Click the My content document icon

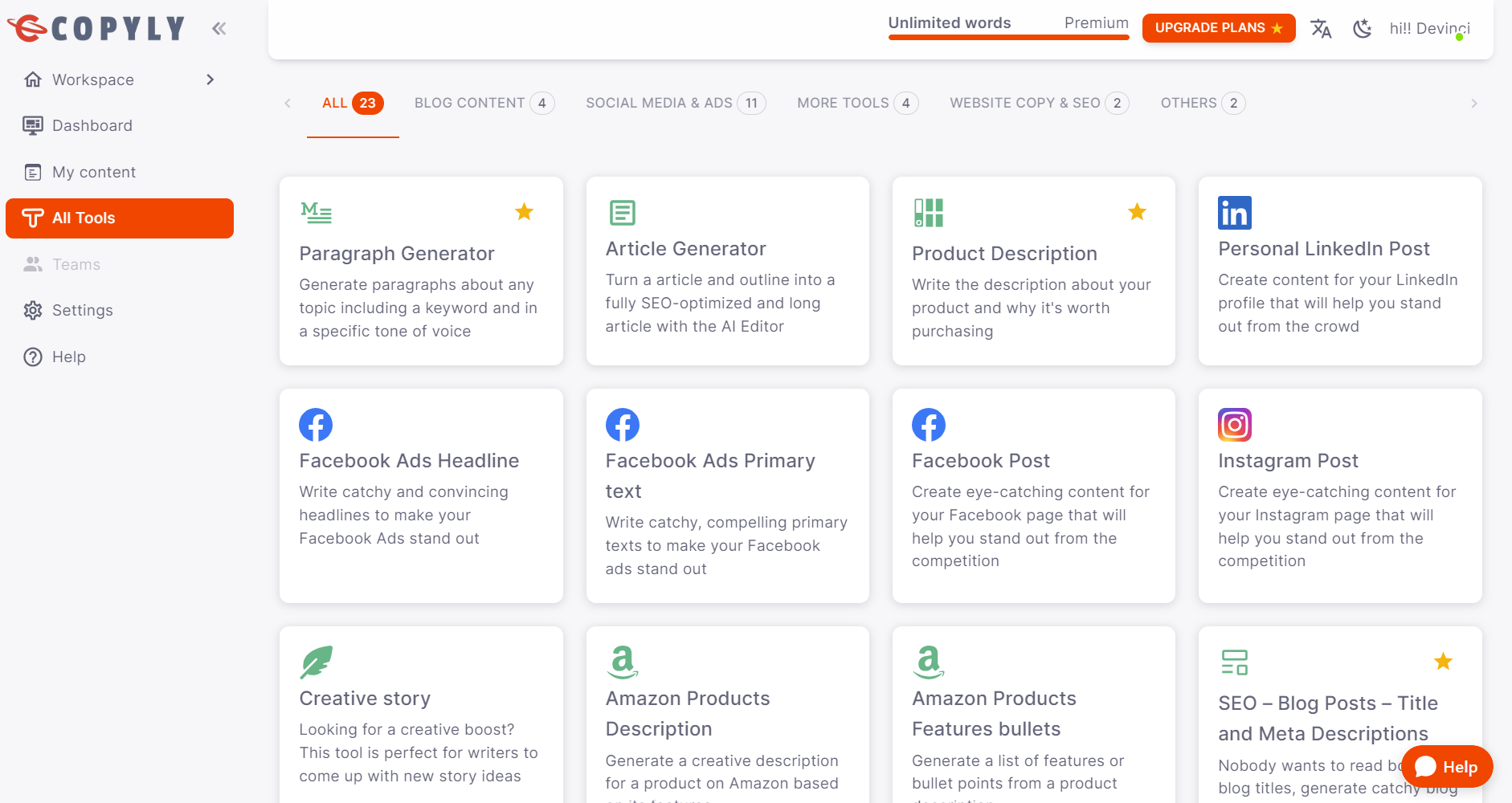33,172
